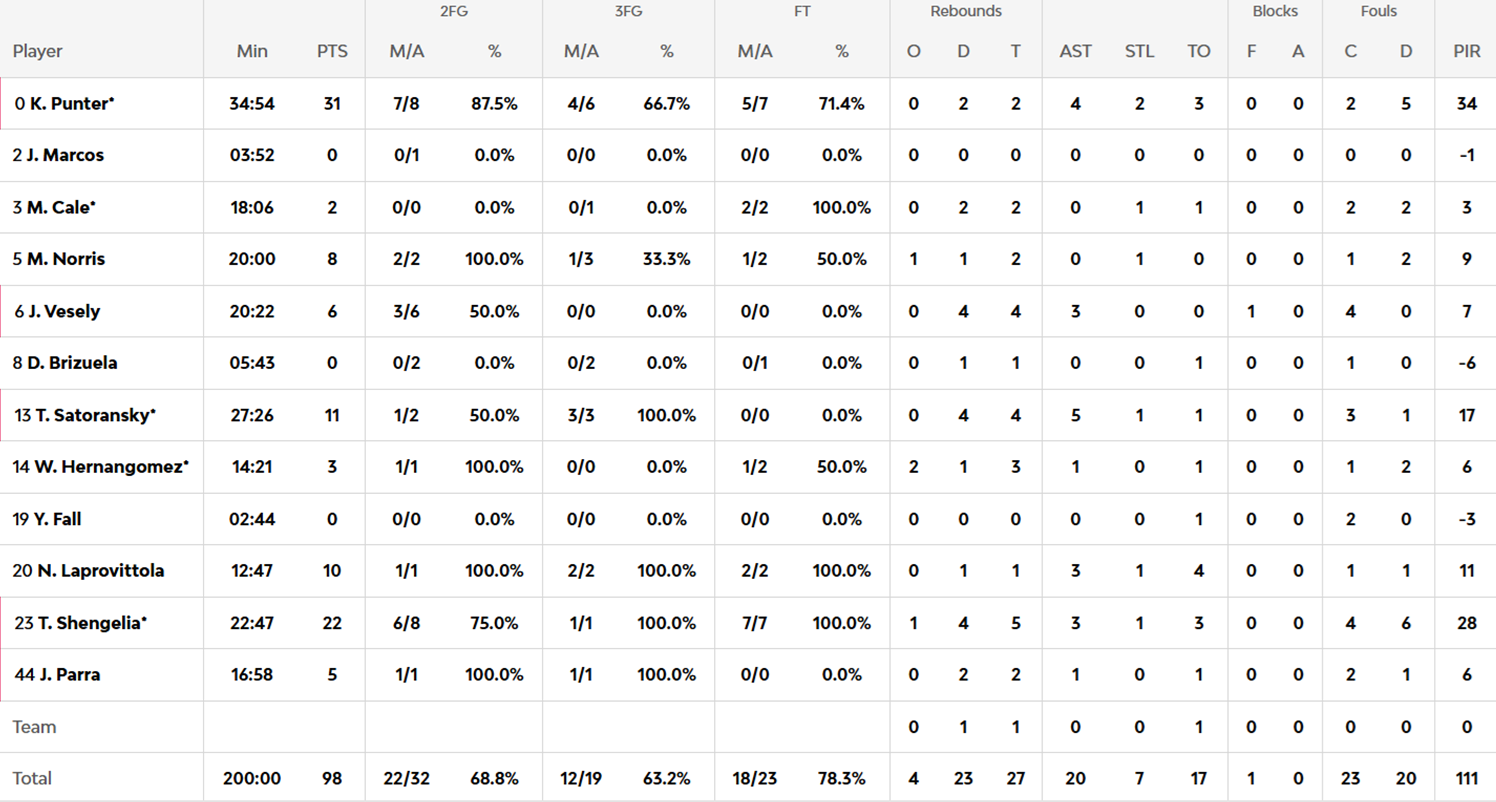Sort table by the PIR header
Viewport: 1496px width, 802px height.
click(1466, 51)
